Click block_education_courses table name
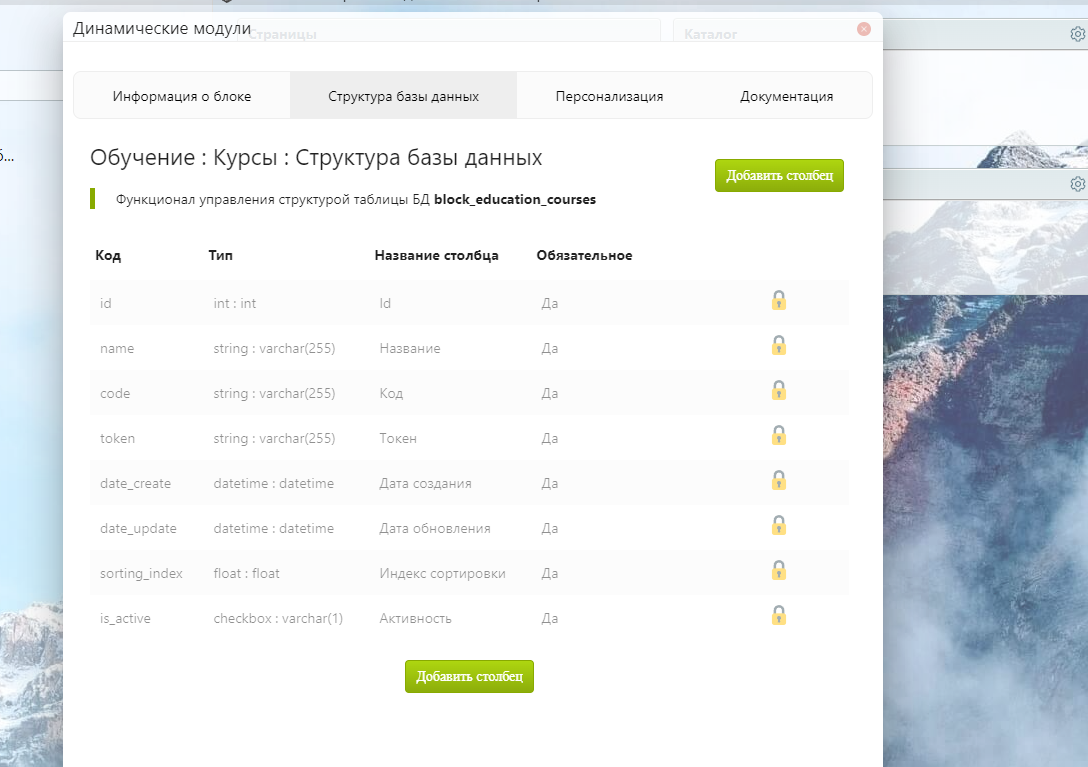Viewport: 1088px width, 767px height. tap(515, 200)
